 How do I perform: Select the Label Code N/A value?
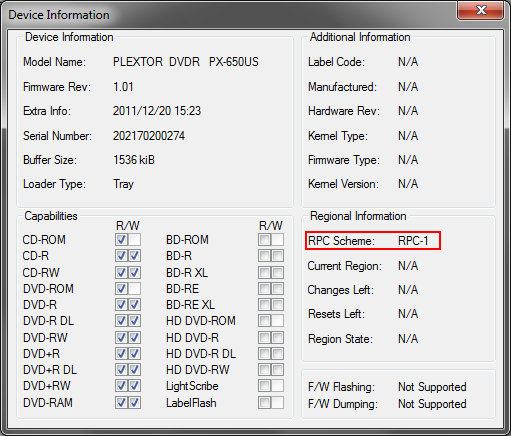(x=408, y=62)
